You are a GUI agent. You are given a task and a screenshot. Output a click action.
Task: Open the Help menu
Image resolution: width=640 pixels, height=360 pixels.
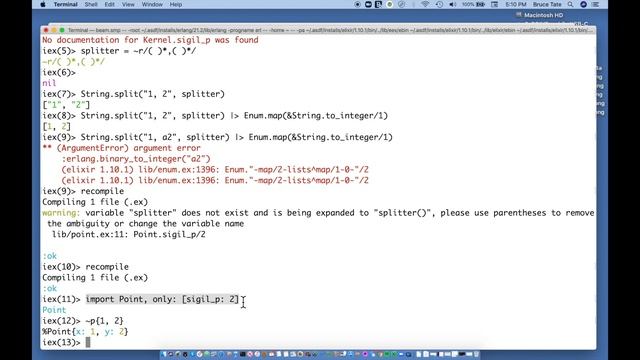tap(176, 4)
